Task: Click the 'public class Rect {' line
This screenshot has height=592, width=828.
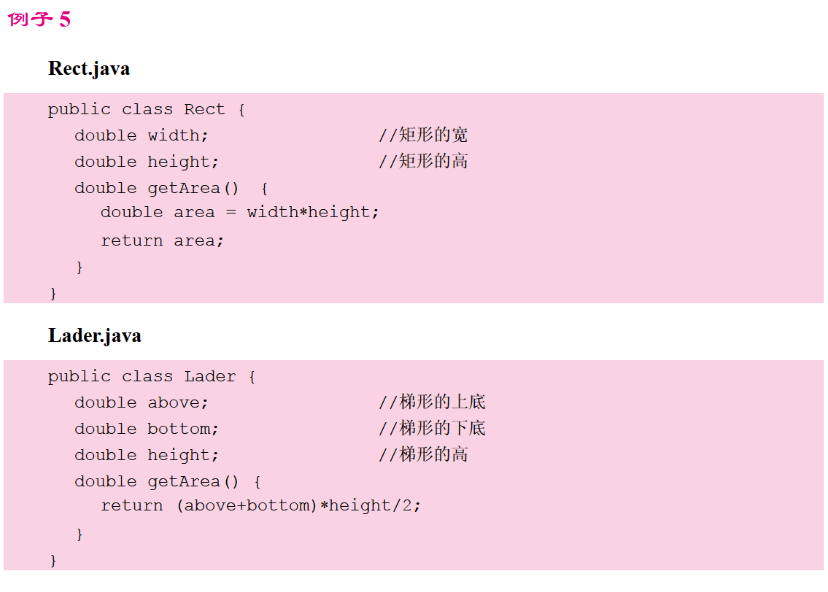Action: 146,109
